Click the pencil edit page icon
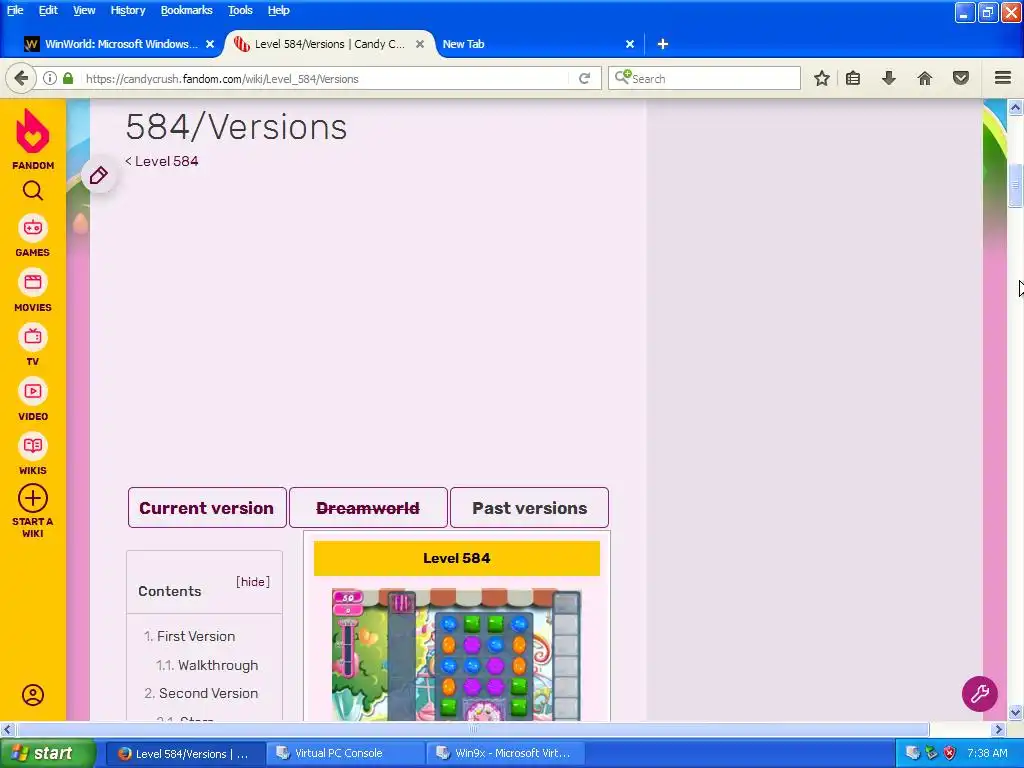The width and height of the screenshot is (1024, 768). (99, 175)
